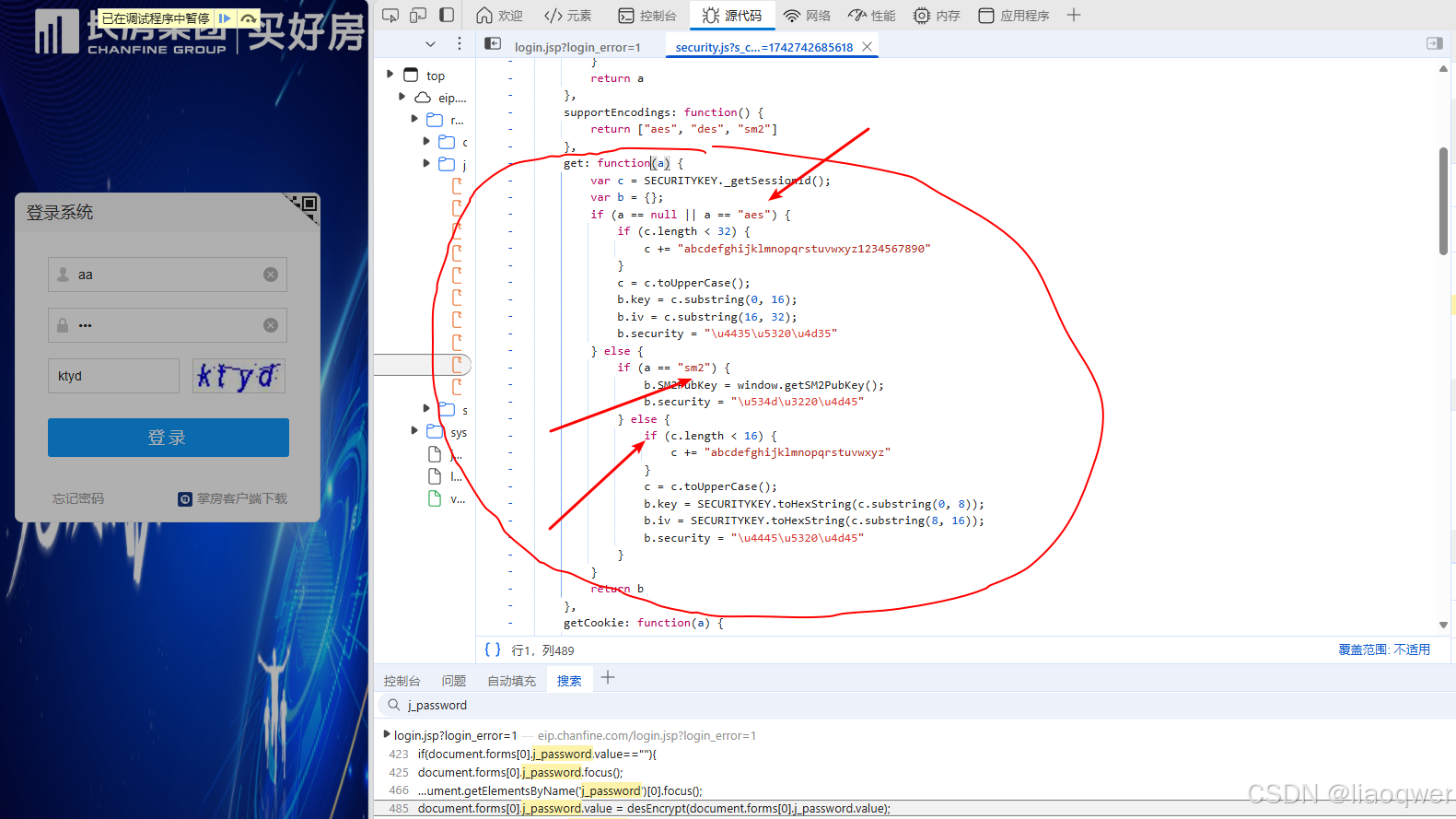
Task: Click scroll-down arrow of code editor
Action: [1443, 625]
